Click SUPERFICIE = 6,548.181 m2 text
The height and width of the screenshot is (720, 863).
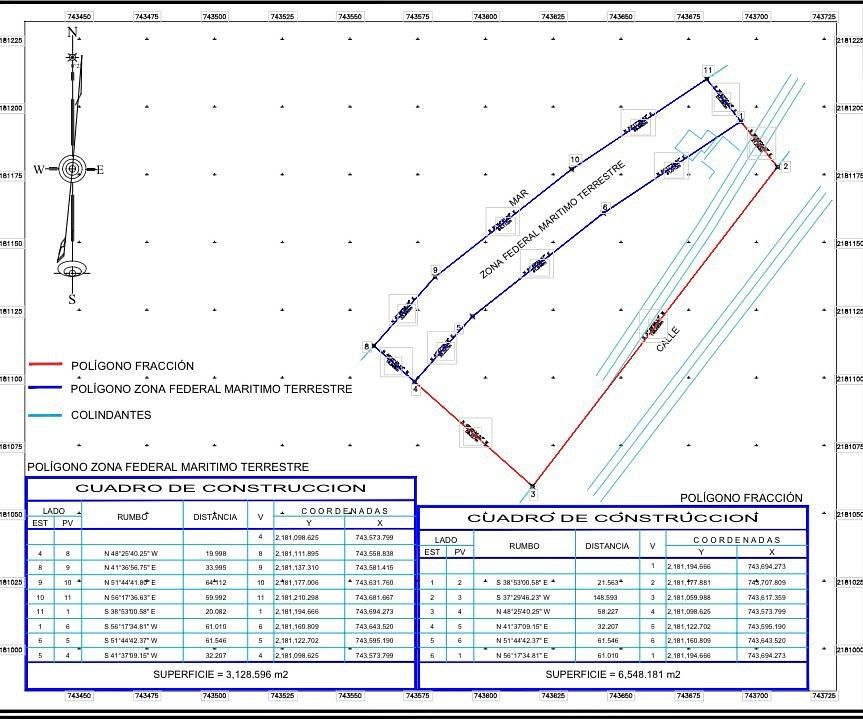coord(613,674)
